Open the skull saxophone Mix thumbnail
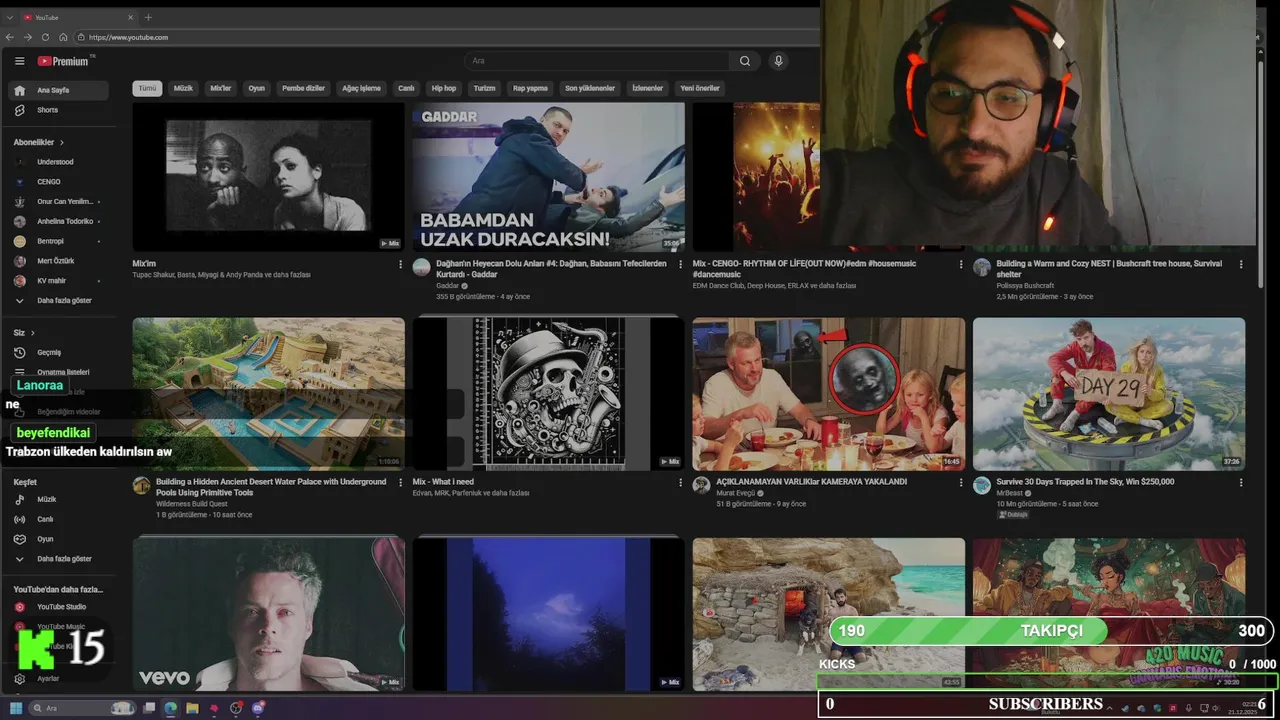The width and height of the screenshot is (1280, 720). click(x=549, y=393)
